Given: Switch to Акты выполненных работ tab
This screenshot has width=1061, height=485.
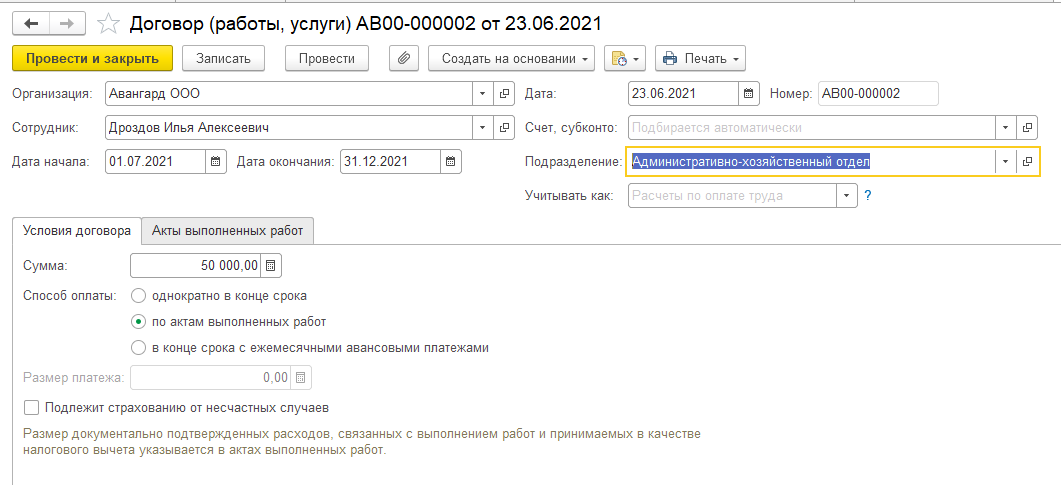Looking at the screenshot, I should coord(227,231).
